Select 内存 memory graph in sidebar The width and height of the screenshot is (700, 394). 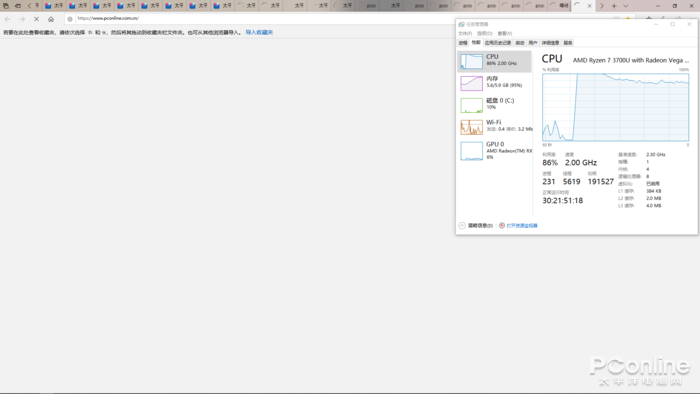pos(495,83)
